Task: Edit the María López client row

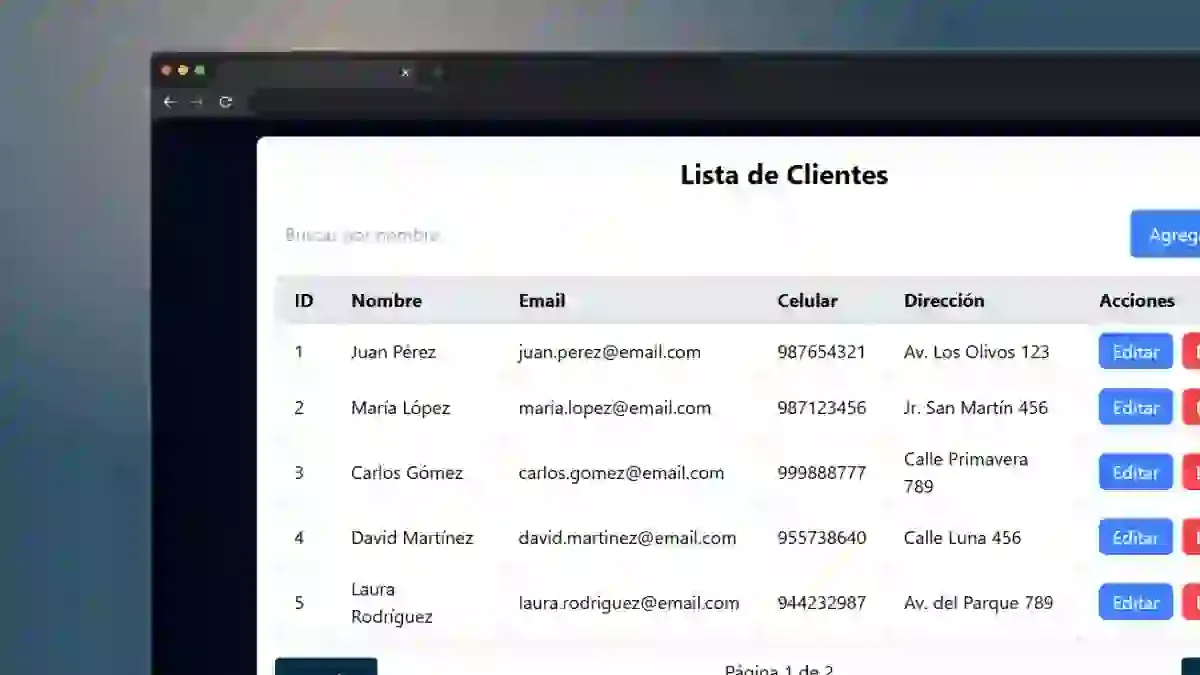Action: [1136, 407]
